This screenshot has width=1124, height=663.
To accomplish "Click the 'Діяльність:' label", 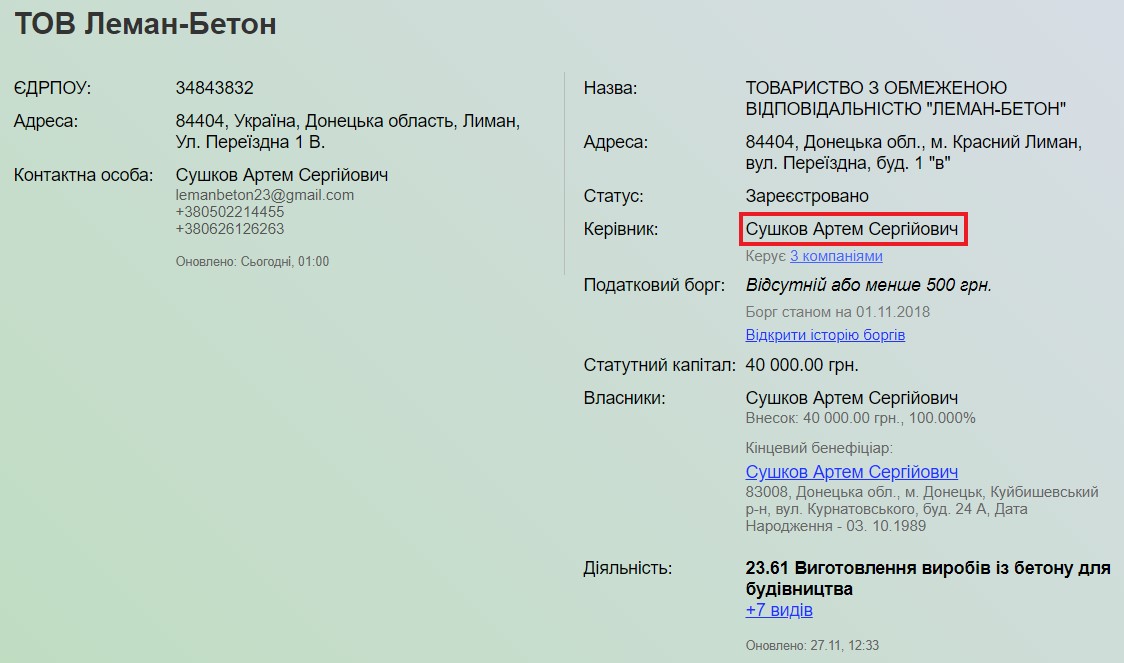I will point(628,568).
